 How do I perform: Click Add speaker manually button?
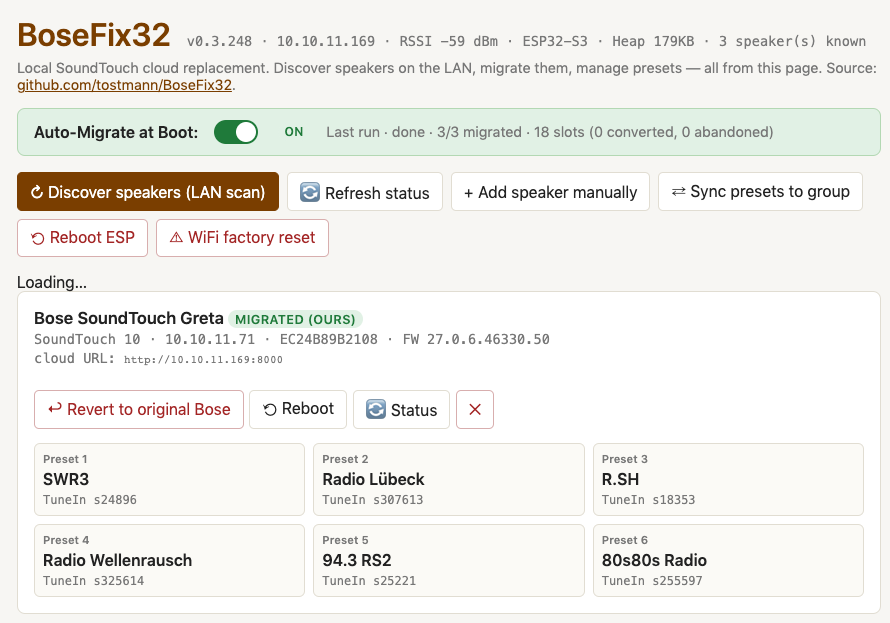point(550,192)
